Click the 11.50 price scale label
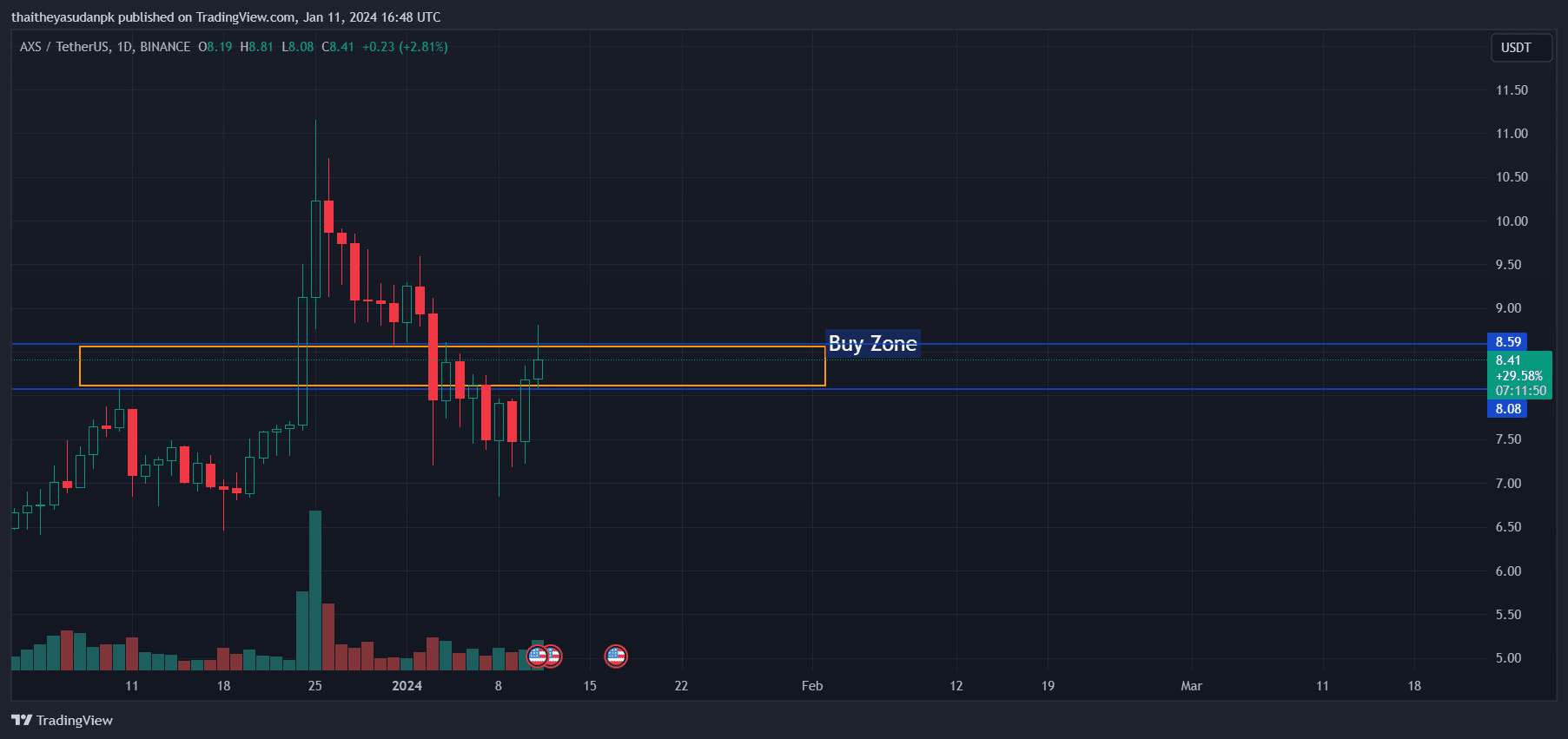This screenshot has width=1568, height=739. click(1512, 90)
